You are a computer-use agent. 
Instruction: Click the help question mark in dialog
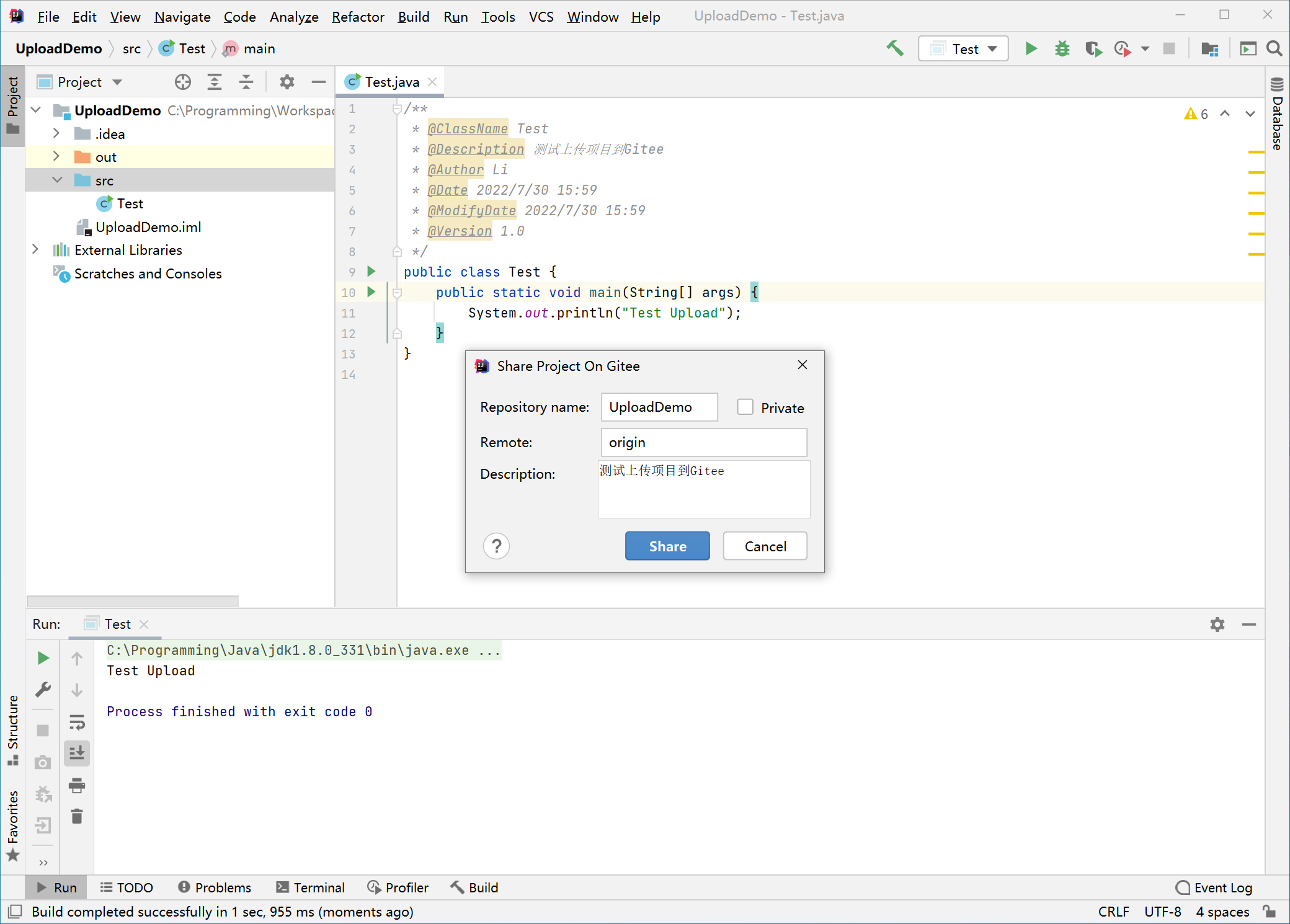(496, 546)
